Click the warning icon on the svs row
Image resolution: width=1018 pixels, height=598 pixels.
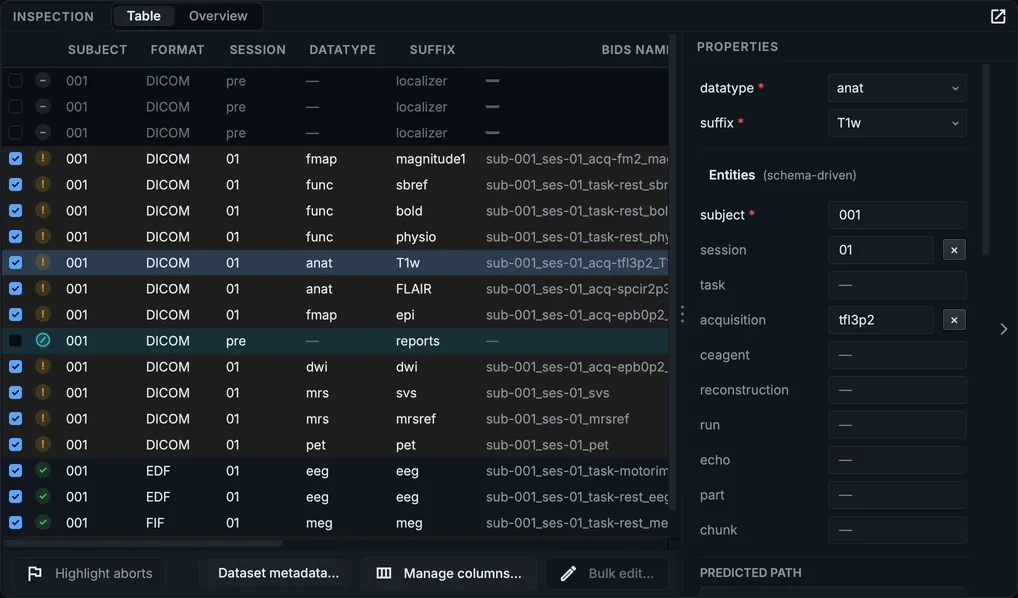click(x=43, y=392)
